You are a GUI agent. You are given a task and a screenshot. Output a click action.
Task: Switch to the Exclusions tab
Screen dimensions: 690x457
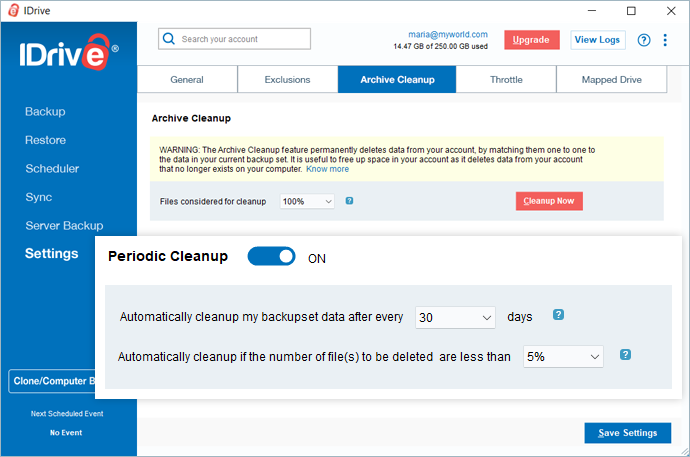coord(287,80)
